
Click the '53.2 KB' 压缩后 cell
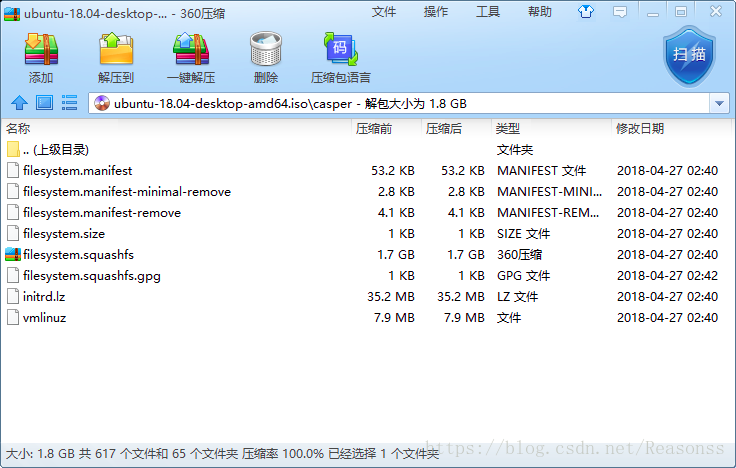(462, 170)
